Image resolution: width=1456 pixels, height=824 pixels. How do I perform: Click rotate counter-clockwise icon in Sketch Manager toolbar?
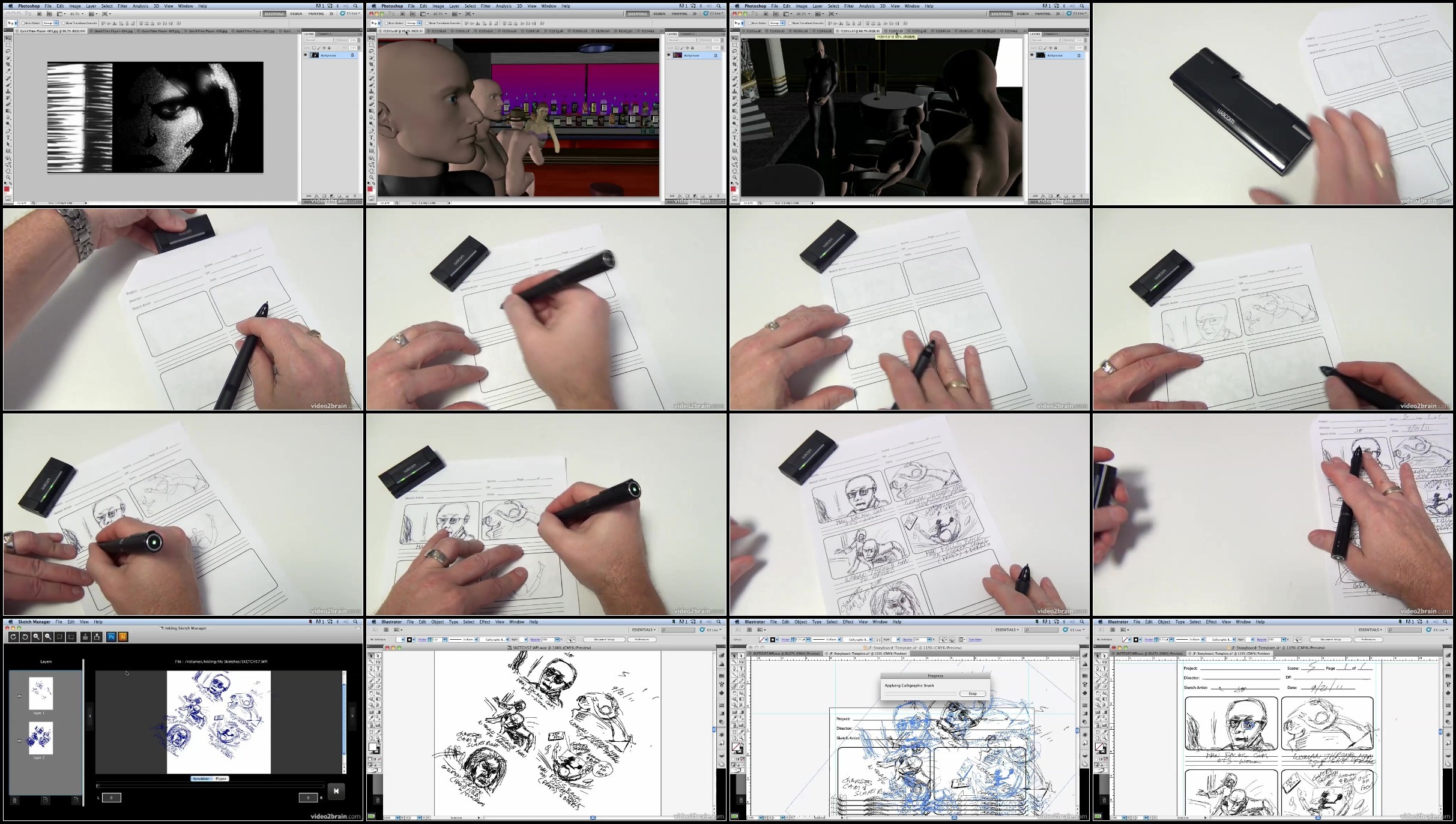25,637
